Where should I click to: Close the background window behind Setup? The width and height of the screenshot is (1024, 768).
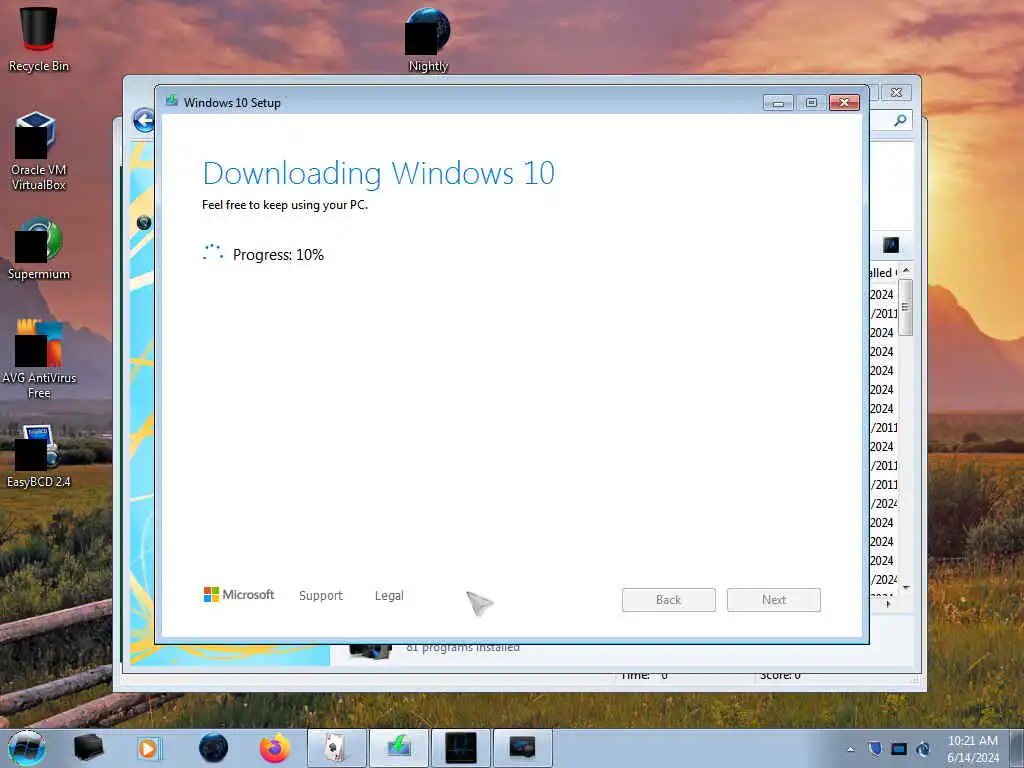coord(897,93)
